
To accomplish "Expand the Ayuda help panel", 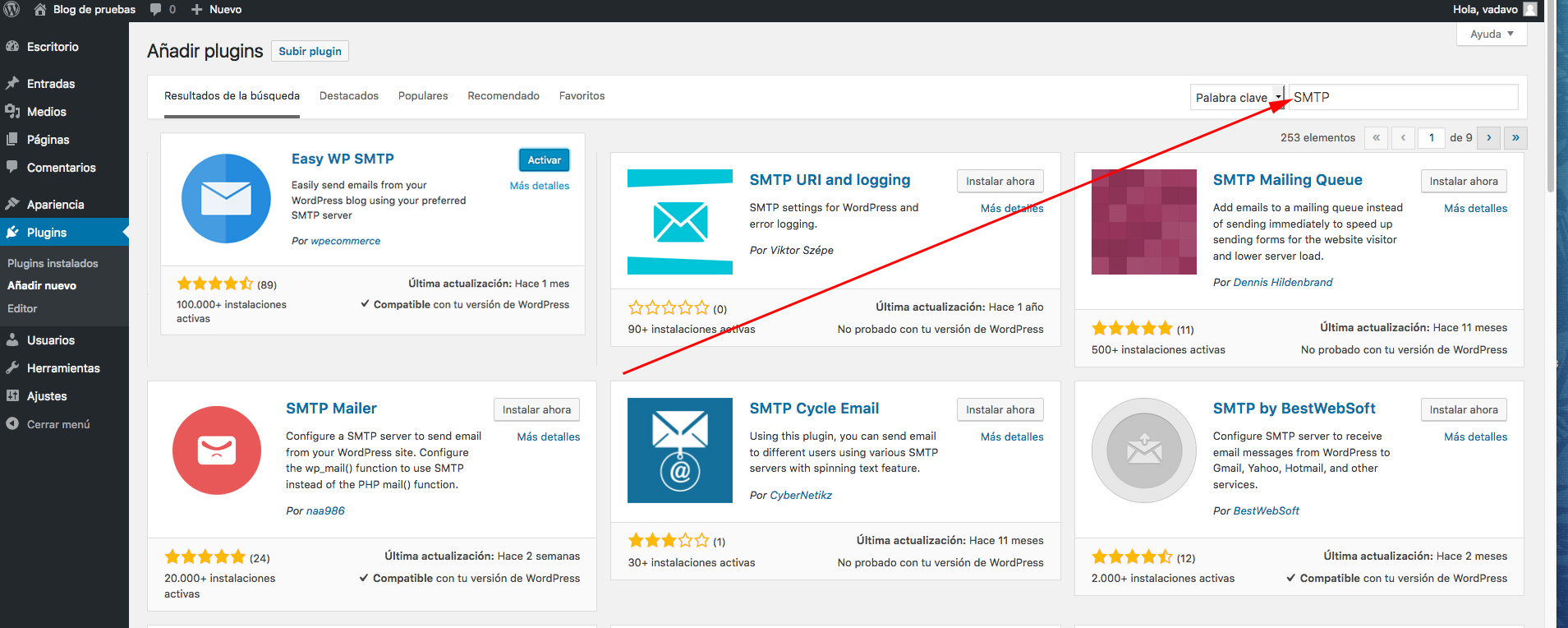I will (1492, 34).
